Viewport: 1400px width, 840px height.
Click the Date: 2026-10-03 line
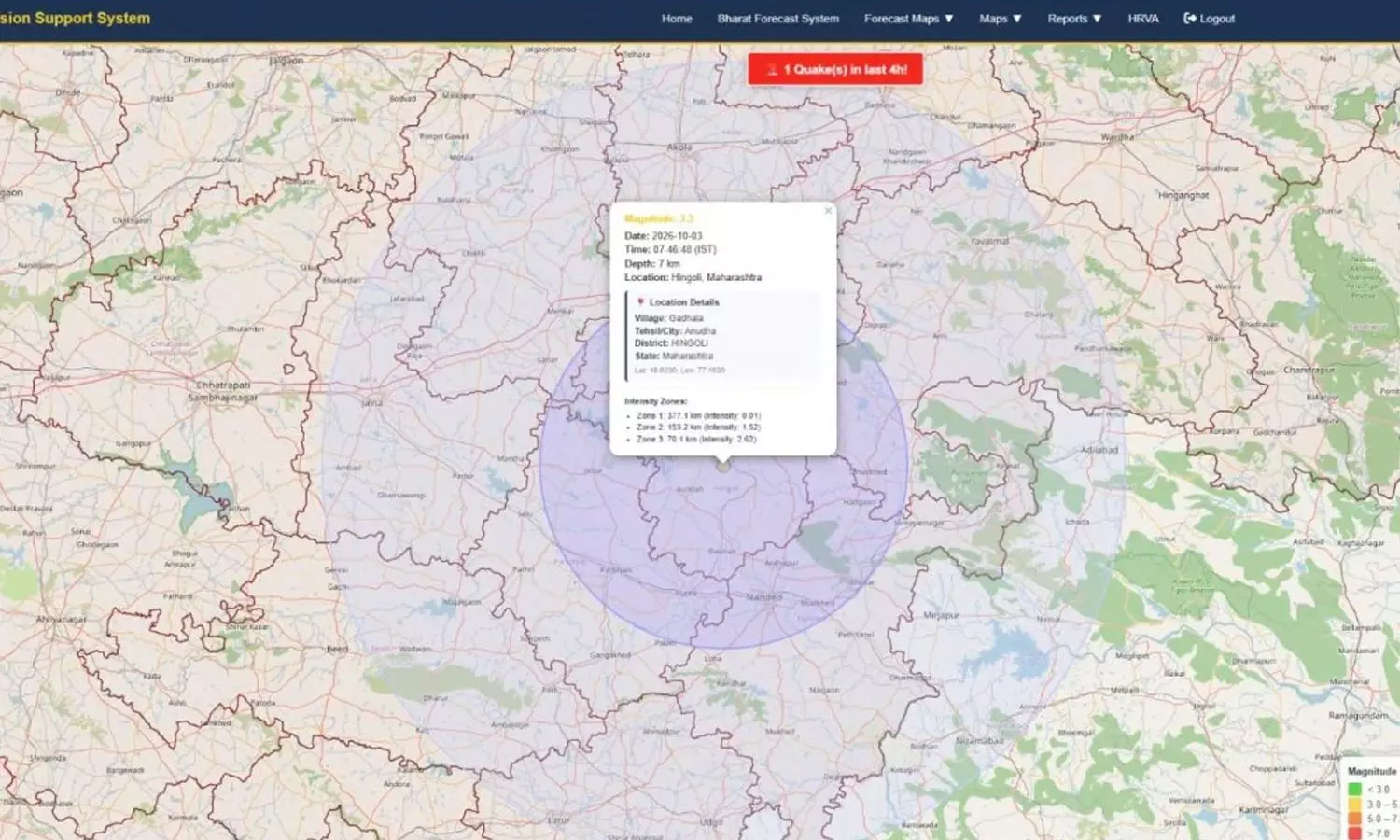664,236
